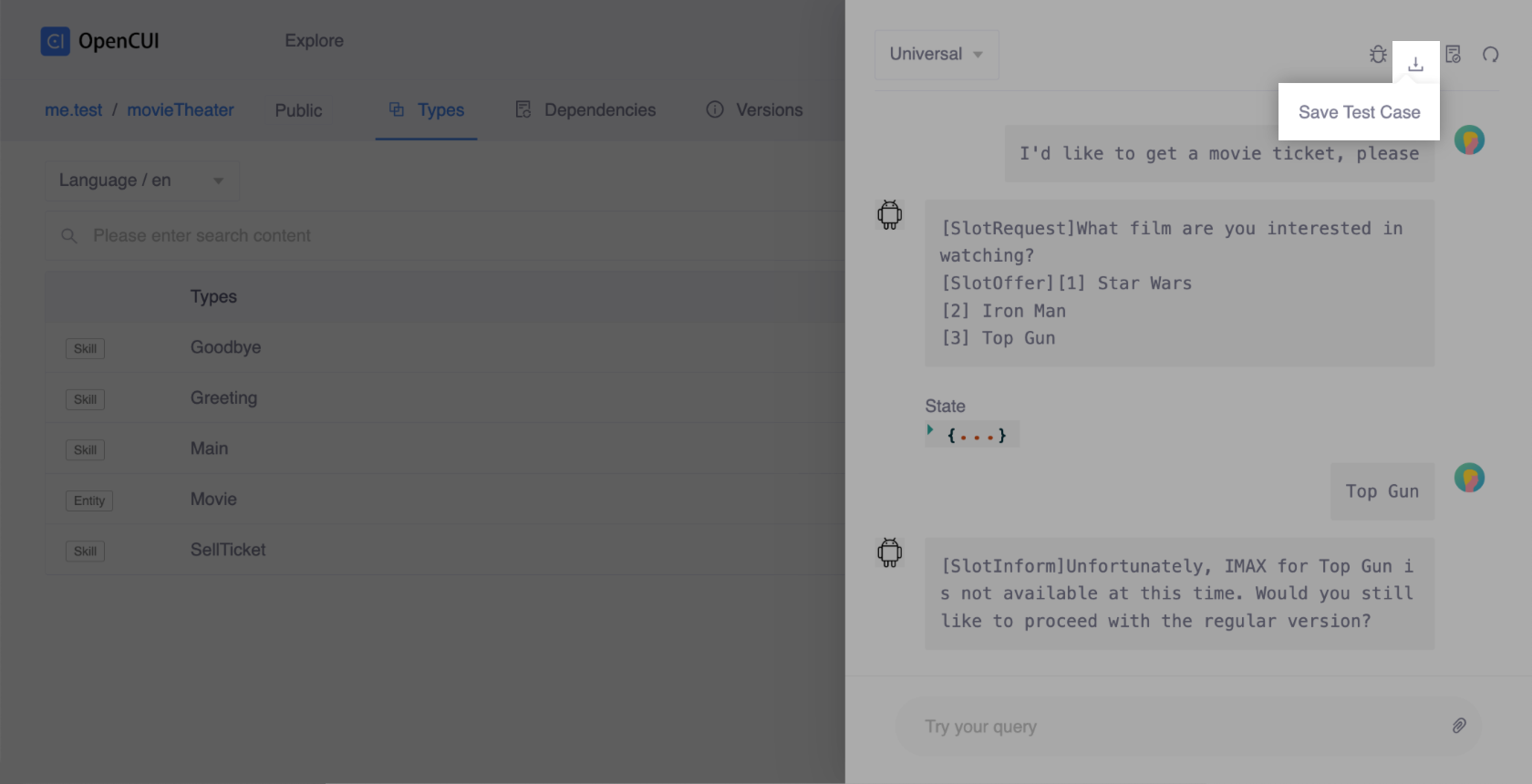The height and width of the screenshot is (784, 1532).
Task: Open the me.test breadcrumb link
Action: coord(74,110)
